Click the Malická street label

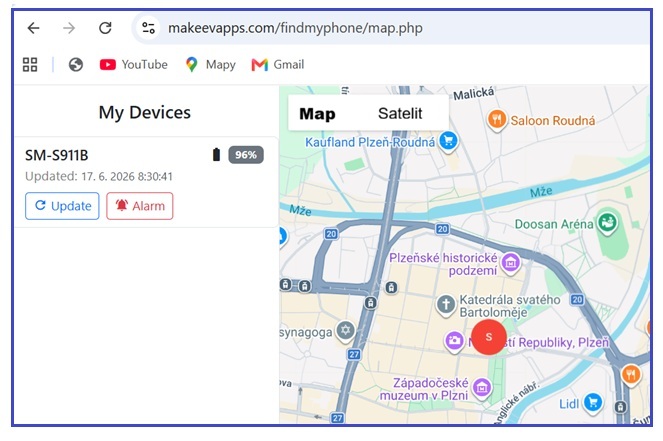[474, 93]
